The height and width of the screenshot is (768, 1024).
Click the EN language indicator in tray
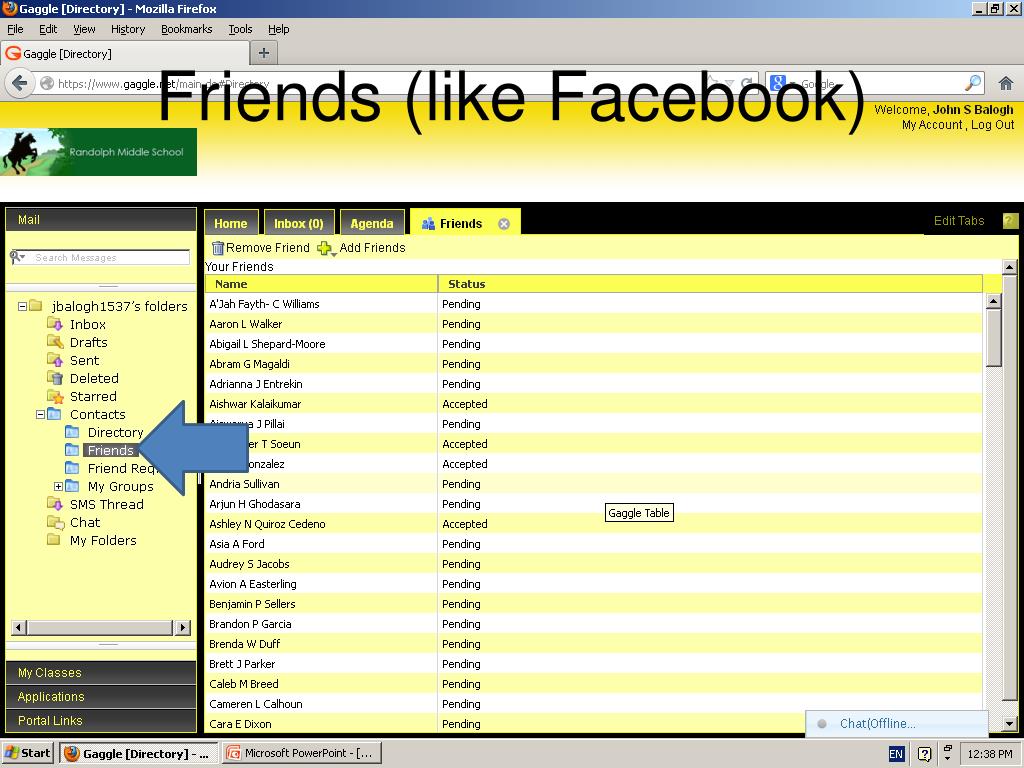pos(896,754)
